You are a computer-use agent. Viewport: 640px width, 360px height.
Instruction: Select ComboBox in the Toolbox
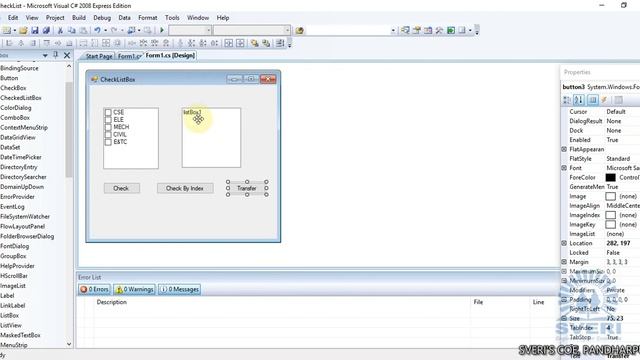(16, 118)
